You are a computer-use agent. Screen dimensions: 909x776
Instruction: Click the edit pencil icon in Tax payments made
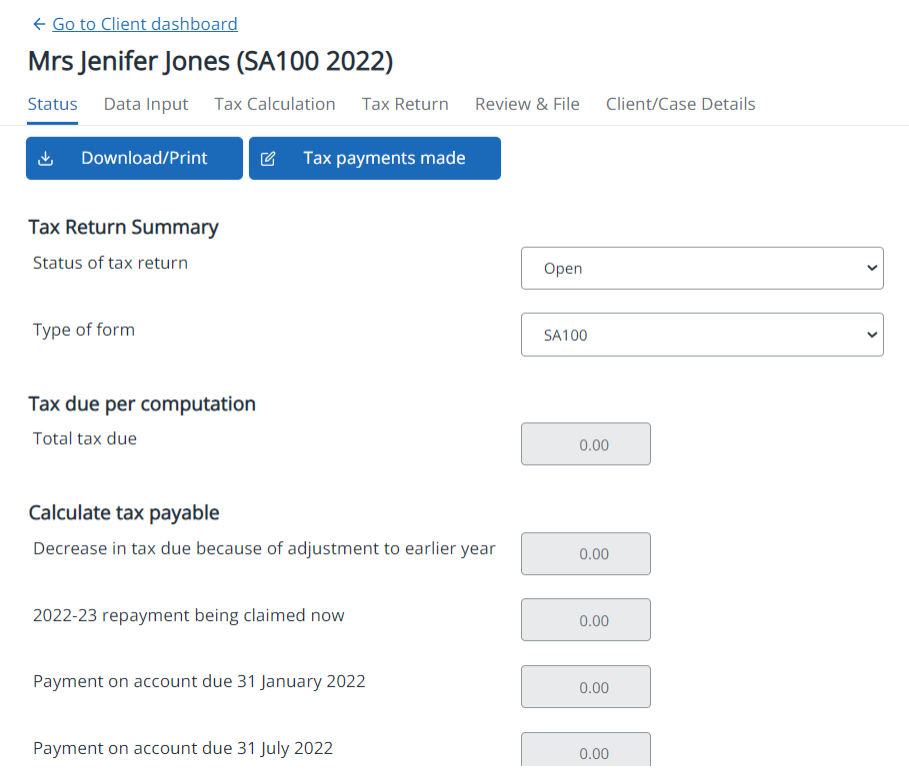click(268, 158)
